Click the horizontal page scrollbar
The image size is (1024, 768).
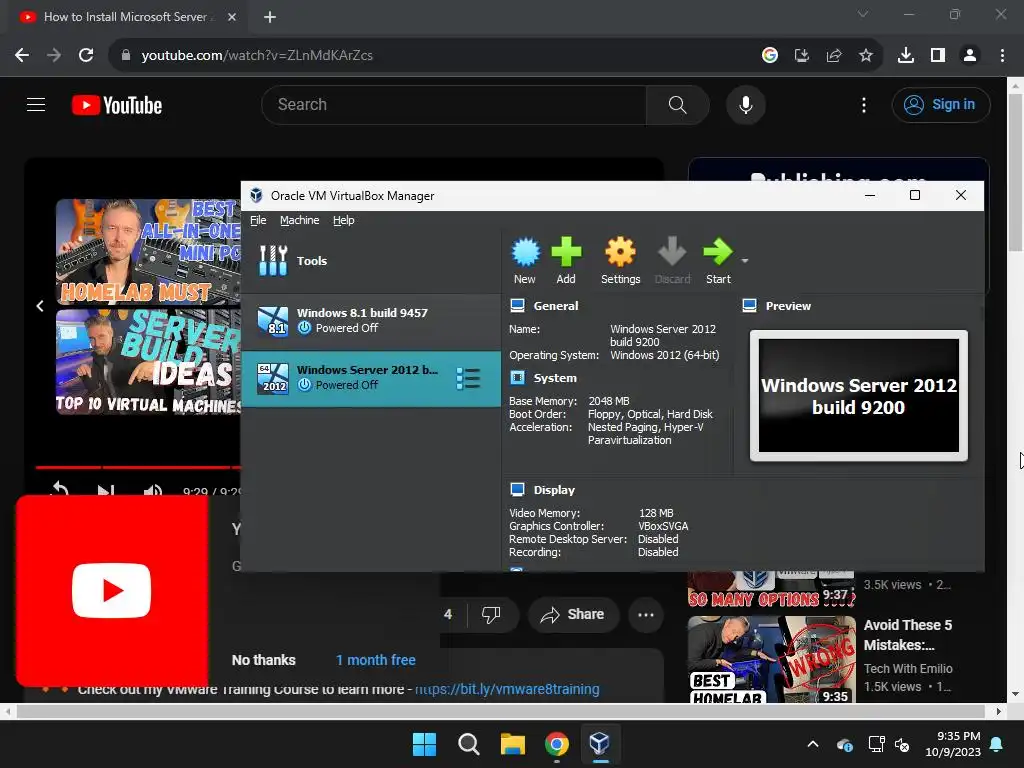tap(500, 711)
